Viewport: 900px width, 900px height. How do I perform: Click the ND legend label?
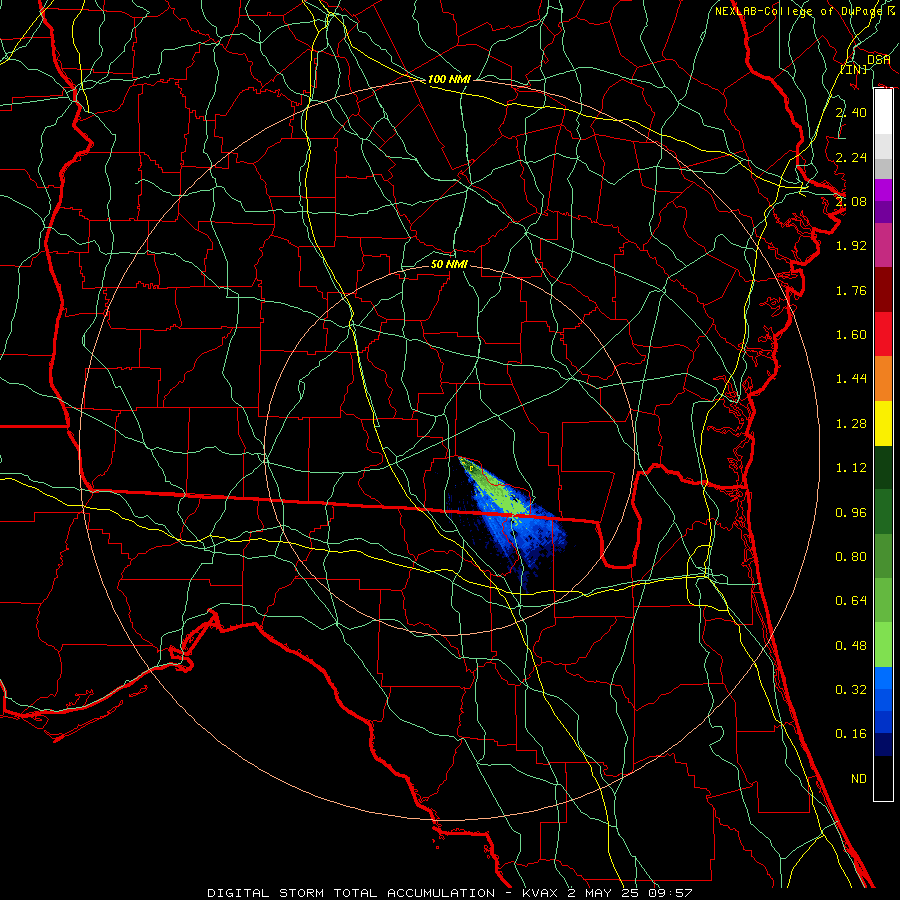point(859,779)
